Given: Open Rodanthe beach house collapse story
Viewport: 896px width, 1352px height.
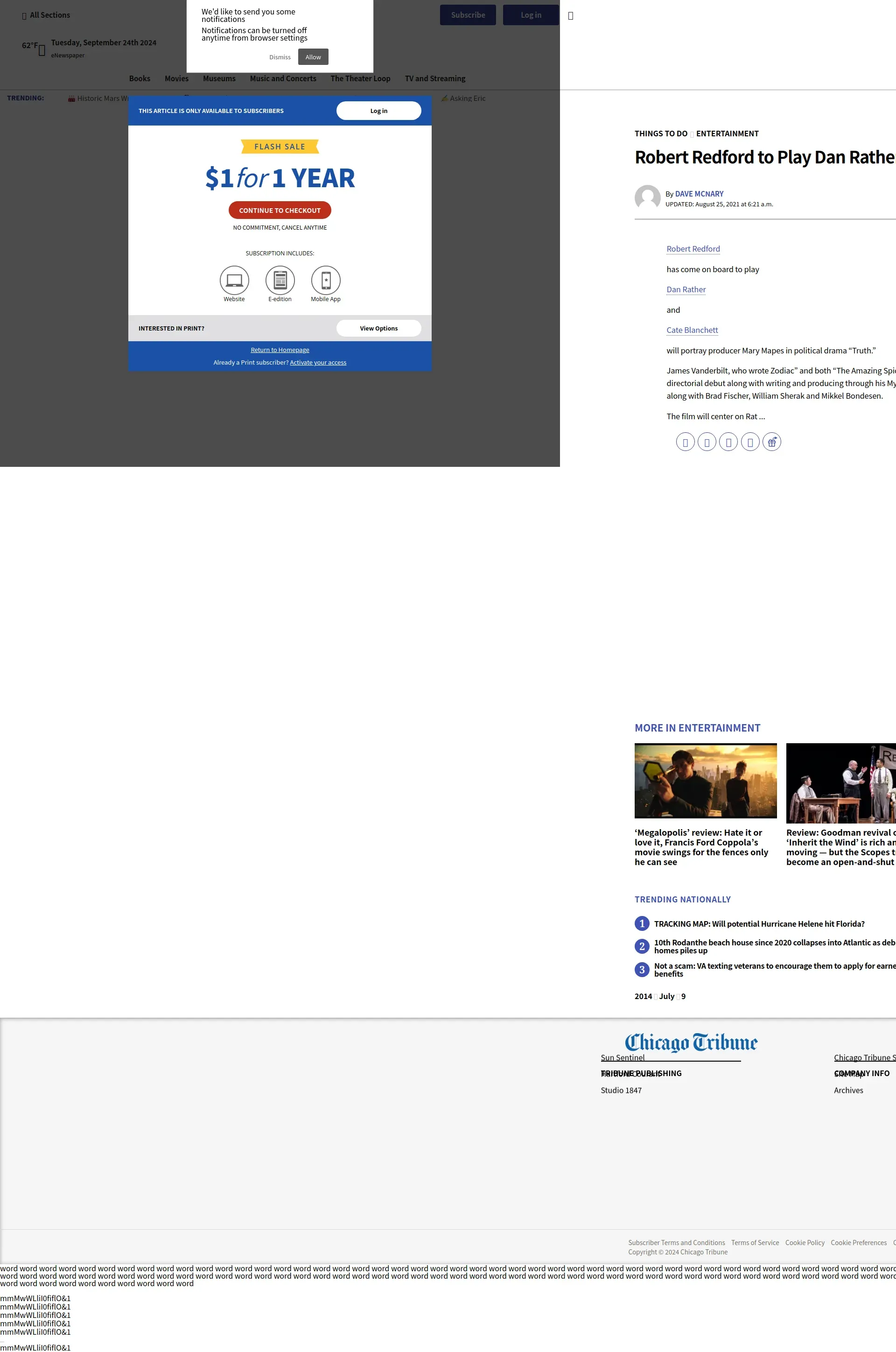Looking at the screenshot, I should point(775,946).
